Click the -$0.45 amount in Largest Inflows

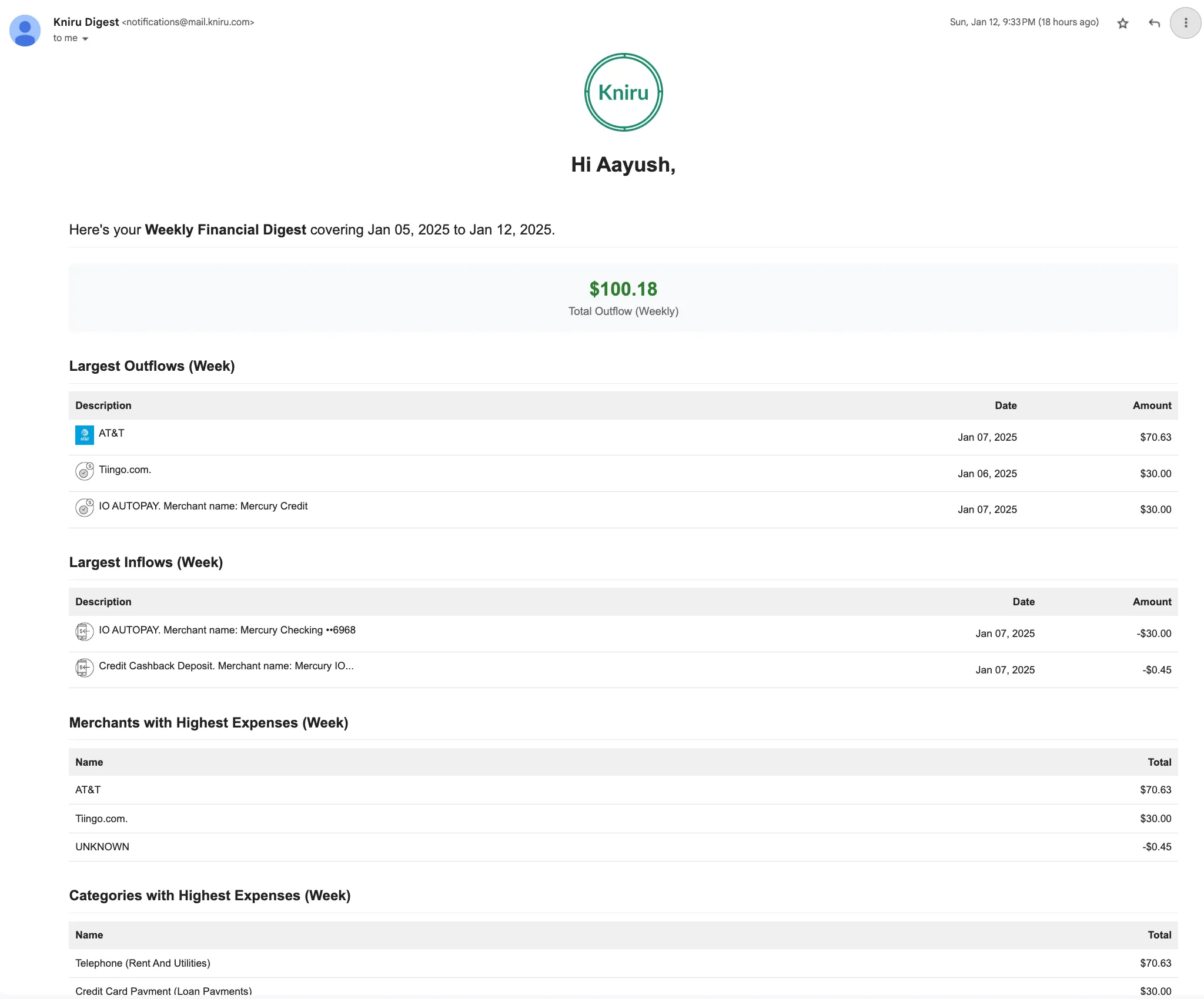[x=1156, y=670]
